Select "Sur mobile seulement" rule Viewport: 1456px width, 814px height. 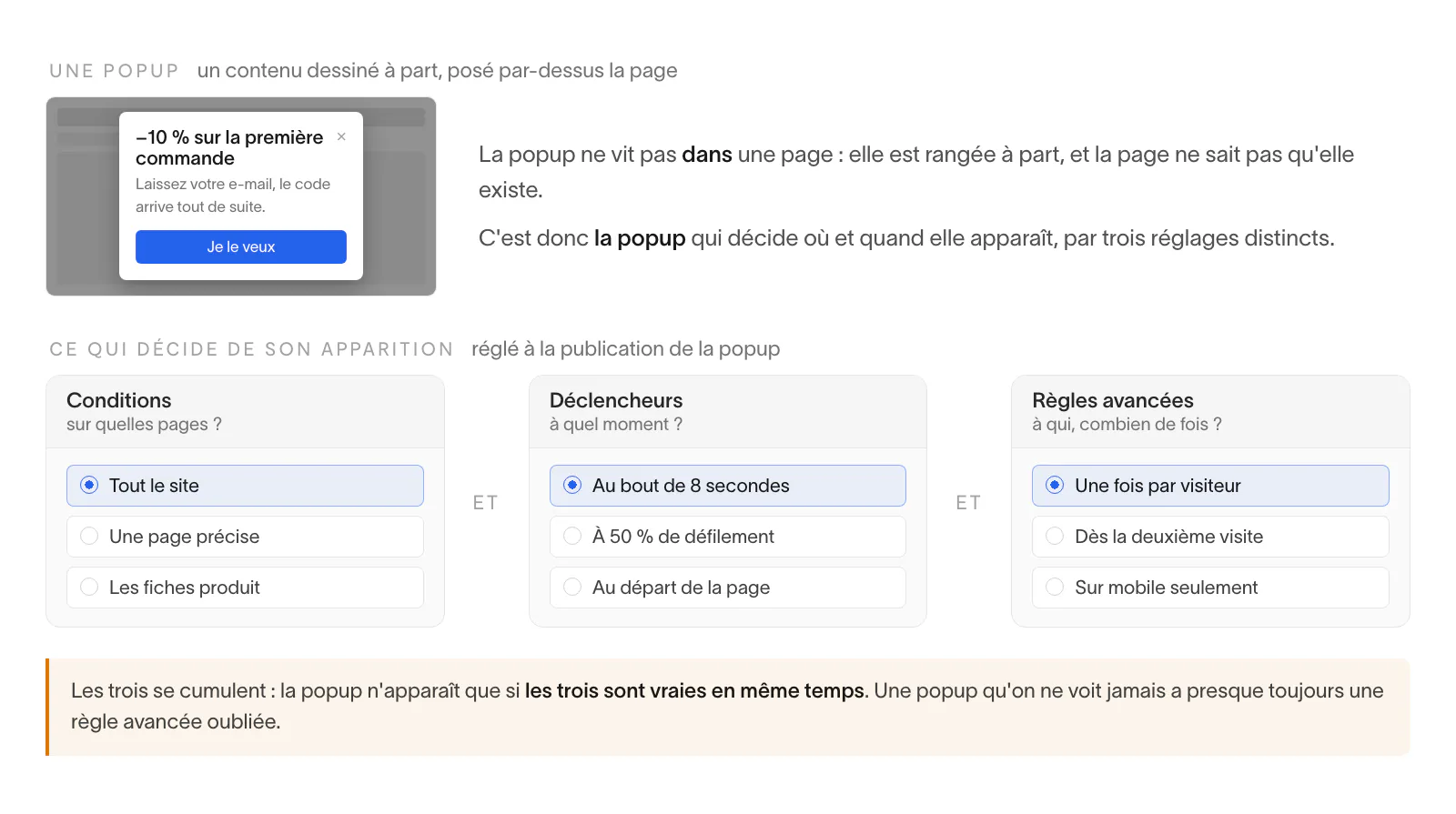tap(1210, 588)
